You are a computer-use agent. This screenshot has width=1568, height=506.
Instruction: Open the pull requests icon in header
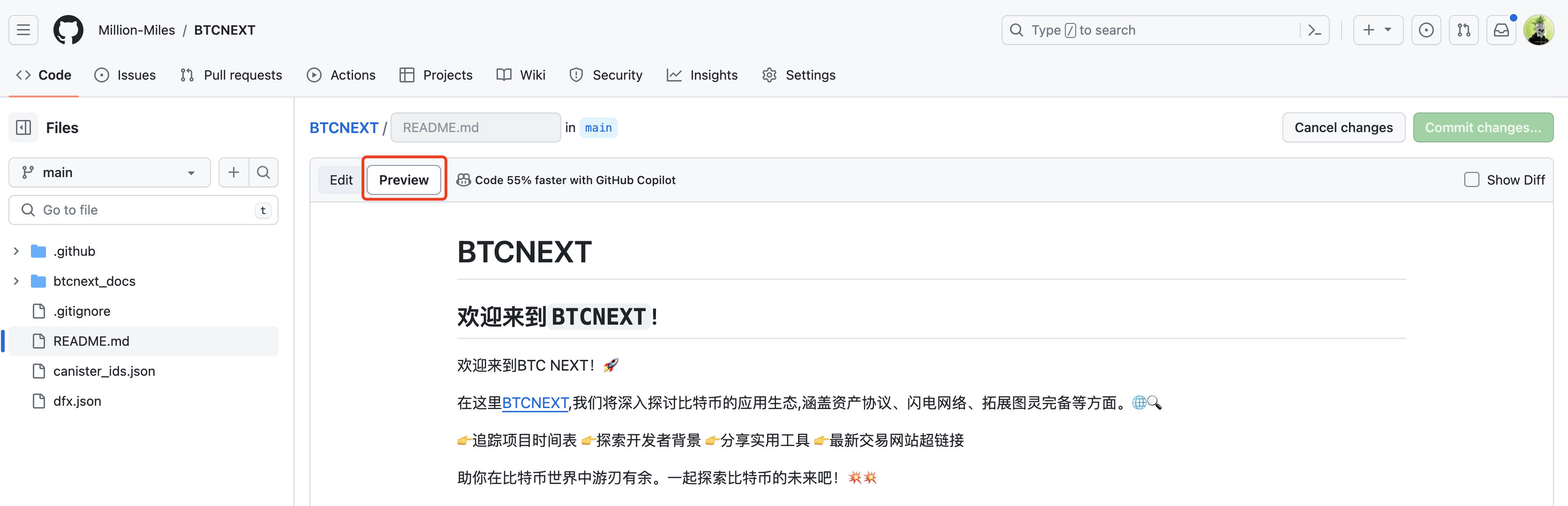point(1463,30)
